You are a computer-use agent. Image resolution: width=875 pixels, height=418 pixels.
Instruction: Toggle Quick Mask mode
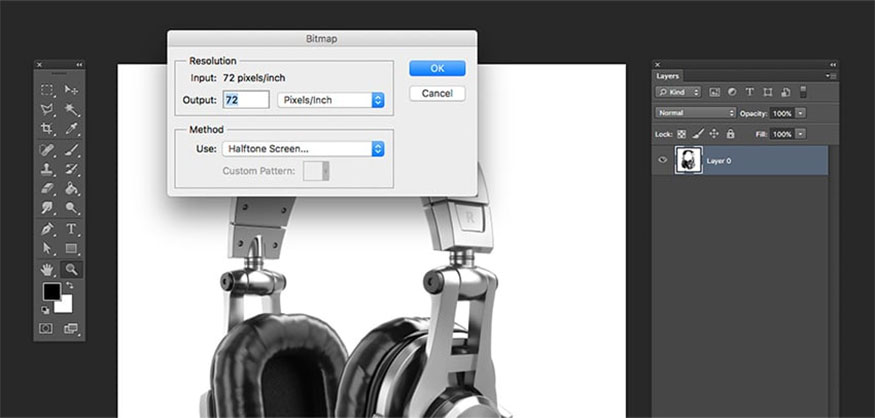tap(46, 329)
